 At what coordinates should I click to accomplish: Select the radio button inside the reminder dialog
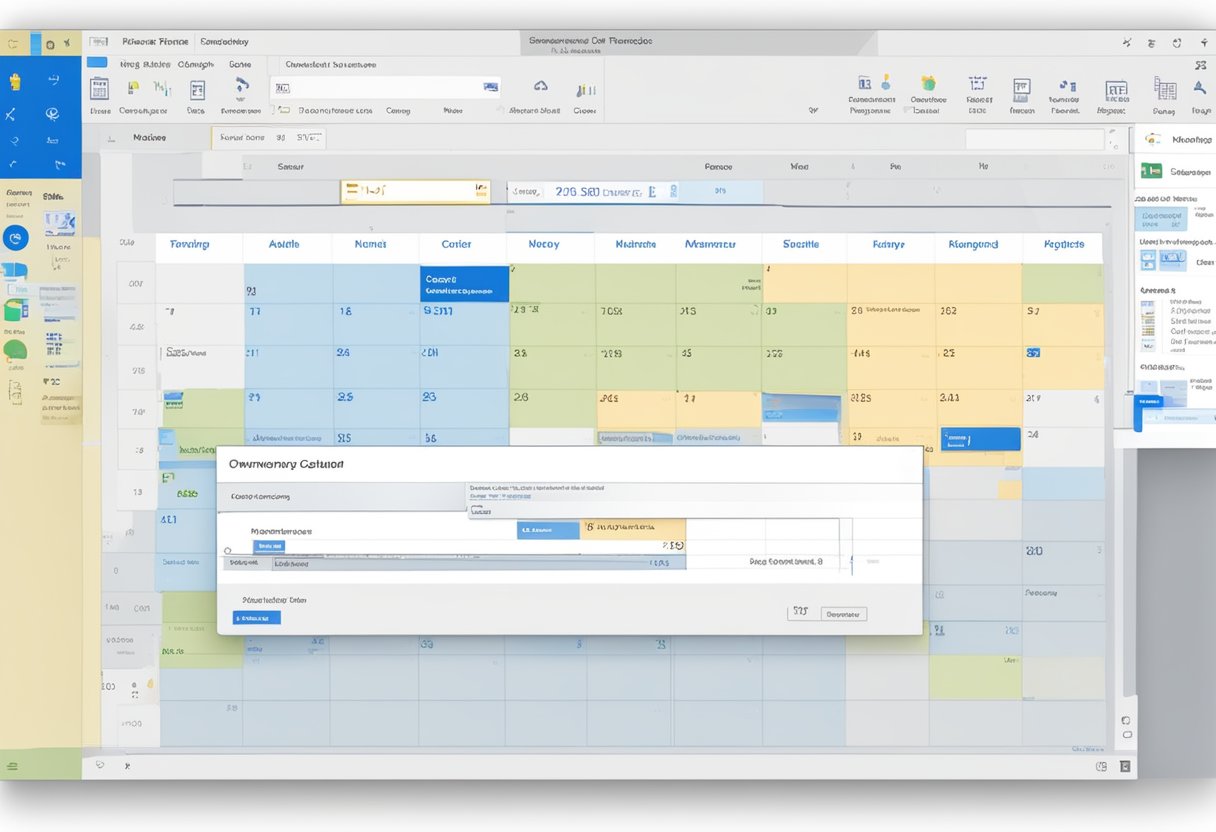(227, 550)
